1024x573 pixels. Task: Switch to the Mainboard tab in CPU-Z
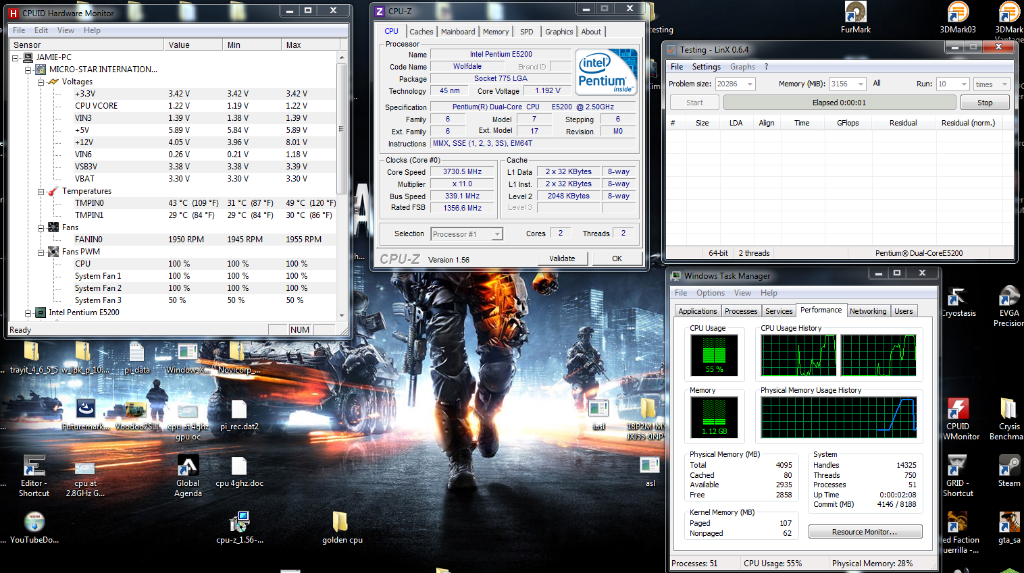(x=458, y=32)
